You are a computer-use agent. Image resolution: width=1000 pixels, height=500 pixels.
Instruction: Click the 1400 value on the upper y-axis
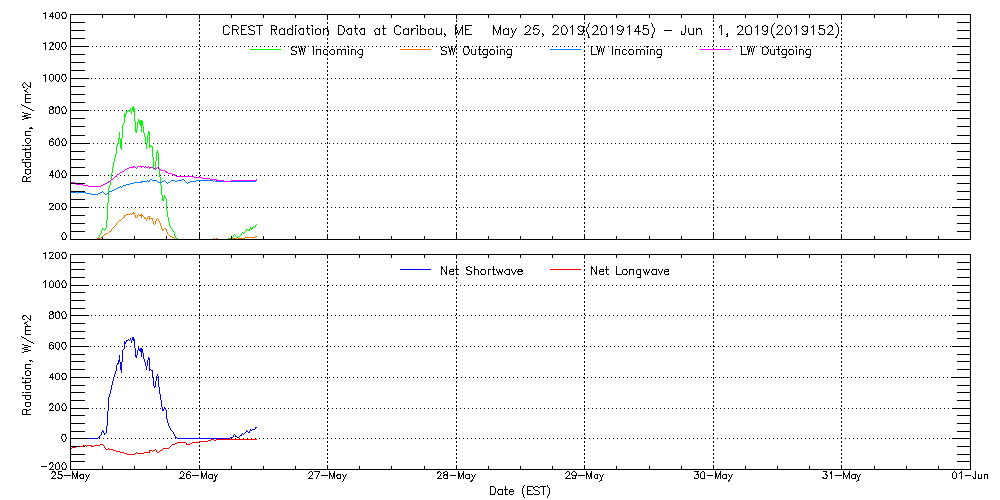tap(54, 17)
